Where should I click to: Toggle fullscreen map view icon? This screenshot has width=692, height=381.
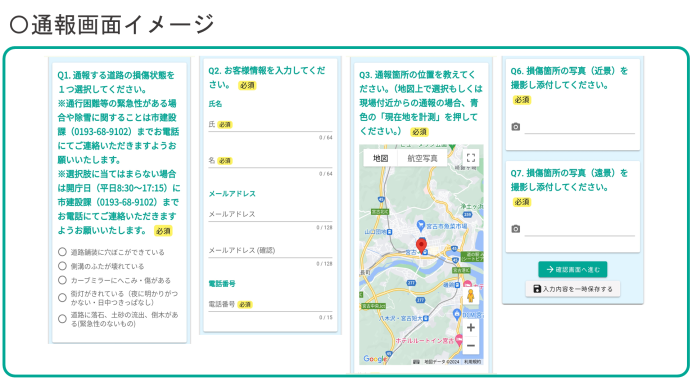(x=471, y=158)
